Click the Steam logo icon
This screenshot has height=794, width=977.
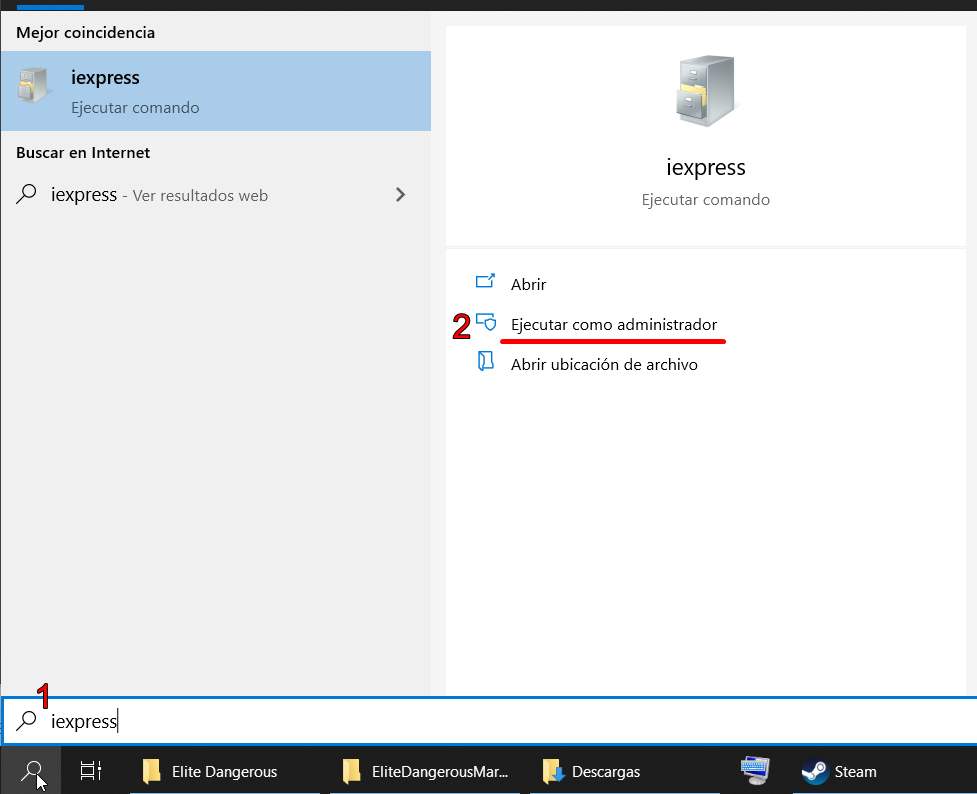coord(814,772)
